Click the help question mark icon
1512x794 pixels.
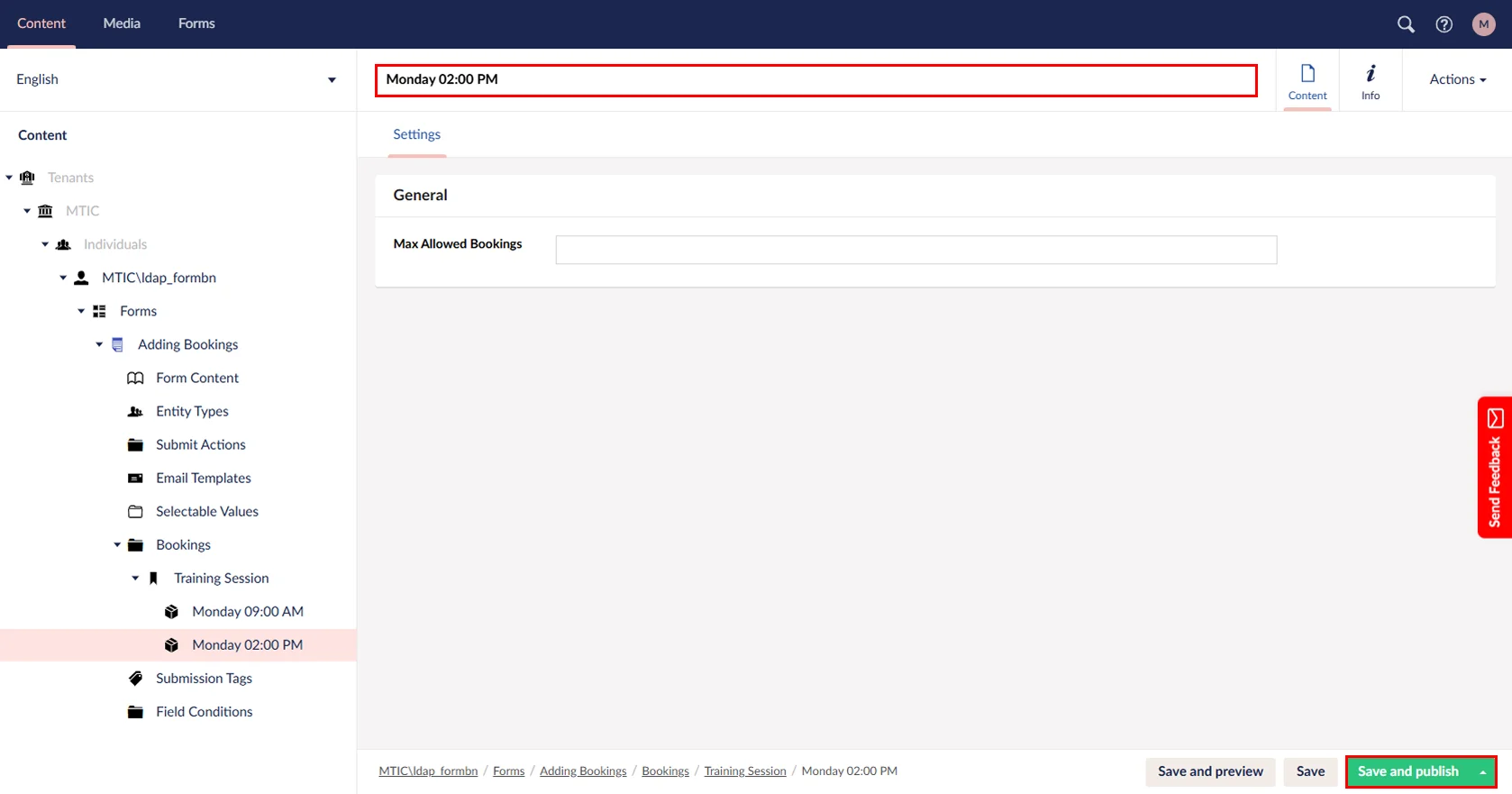[1444, 24]
